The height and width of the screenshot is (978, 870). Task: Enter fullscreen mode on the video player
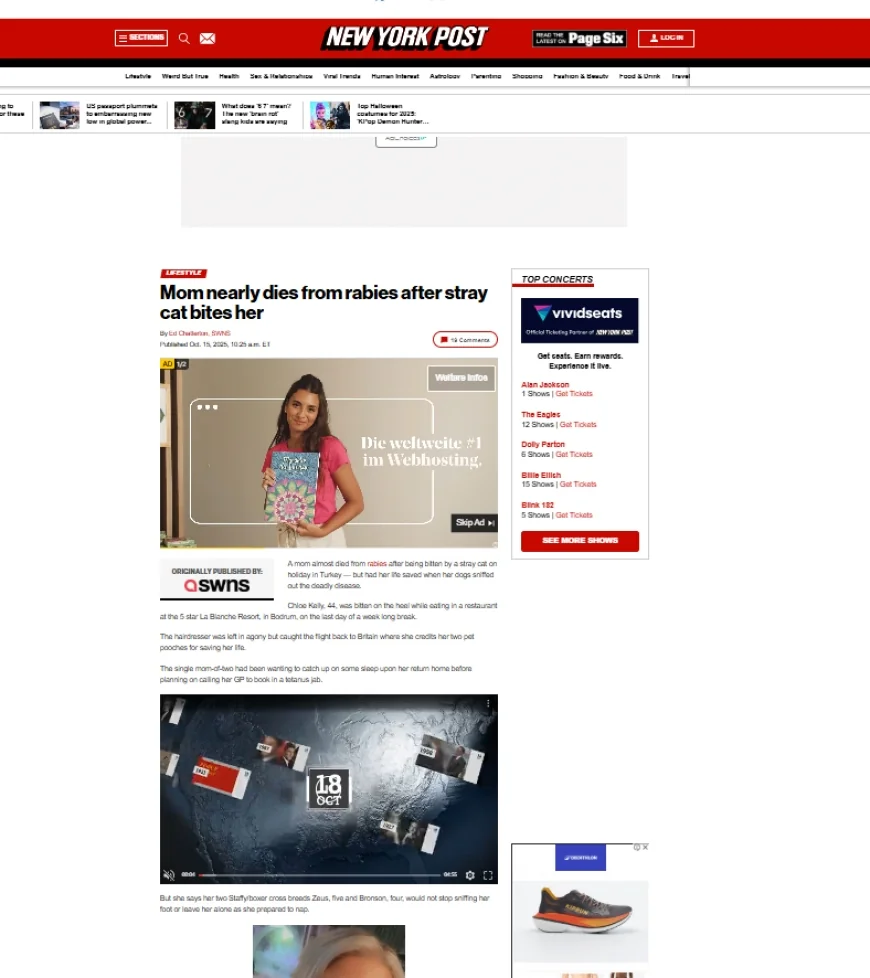point(488,875)
